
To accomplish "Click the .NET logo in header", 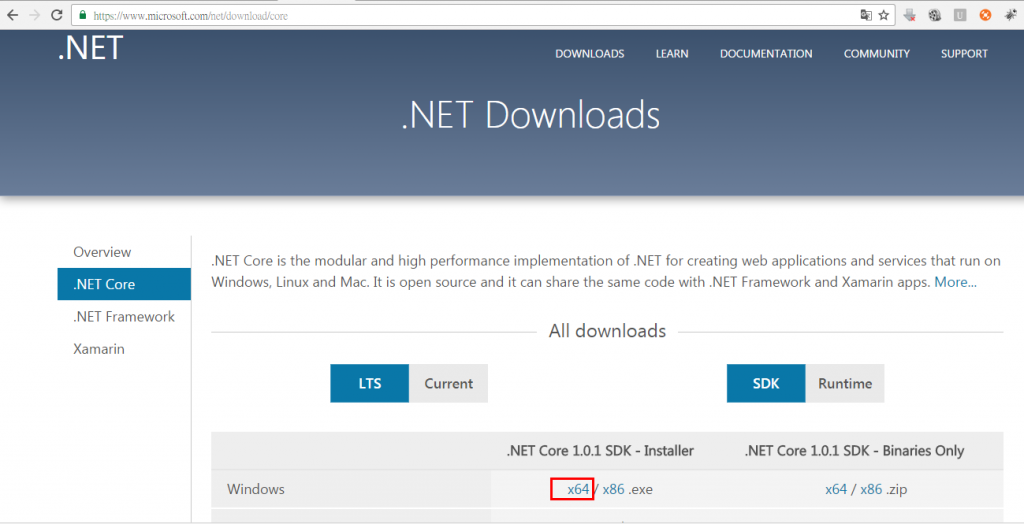I will point(90,48).
